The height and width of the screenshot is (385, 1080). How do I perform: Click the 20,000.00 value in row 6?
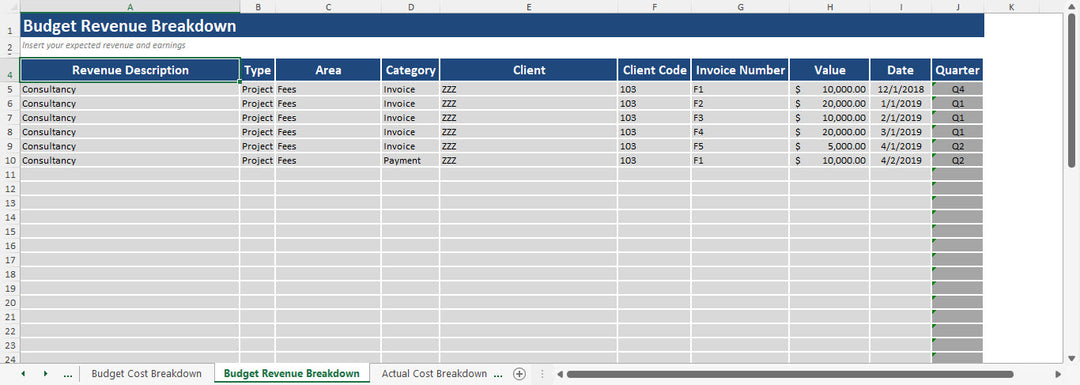pos(829,103)
